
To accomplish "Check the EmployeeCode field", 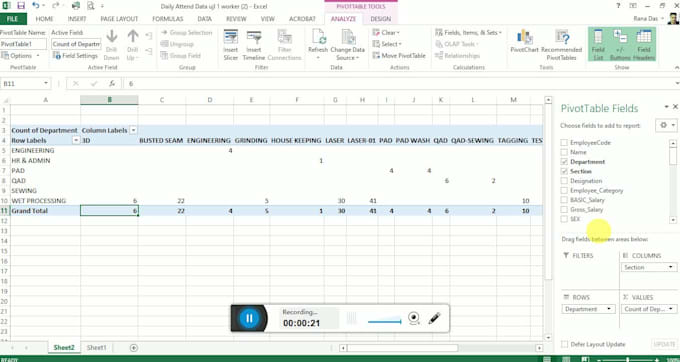I will pyautogui.click(x=564, y=143).
